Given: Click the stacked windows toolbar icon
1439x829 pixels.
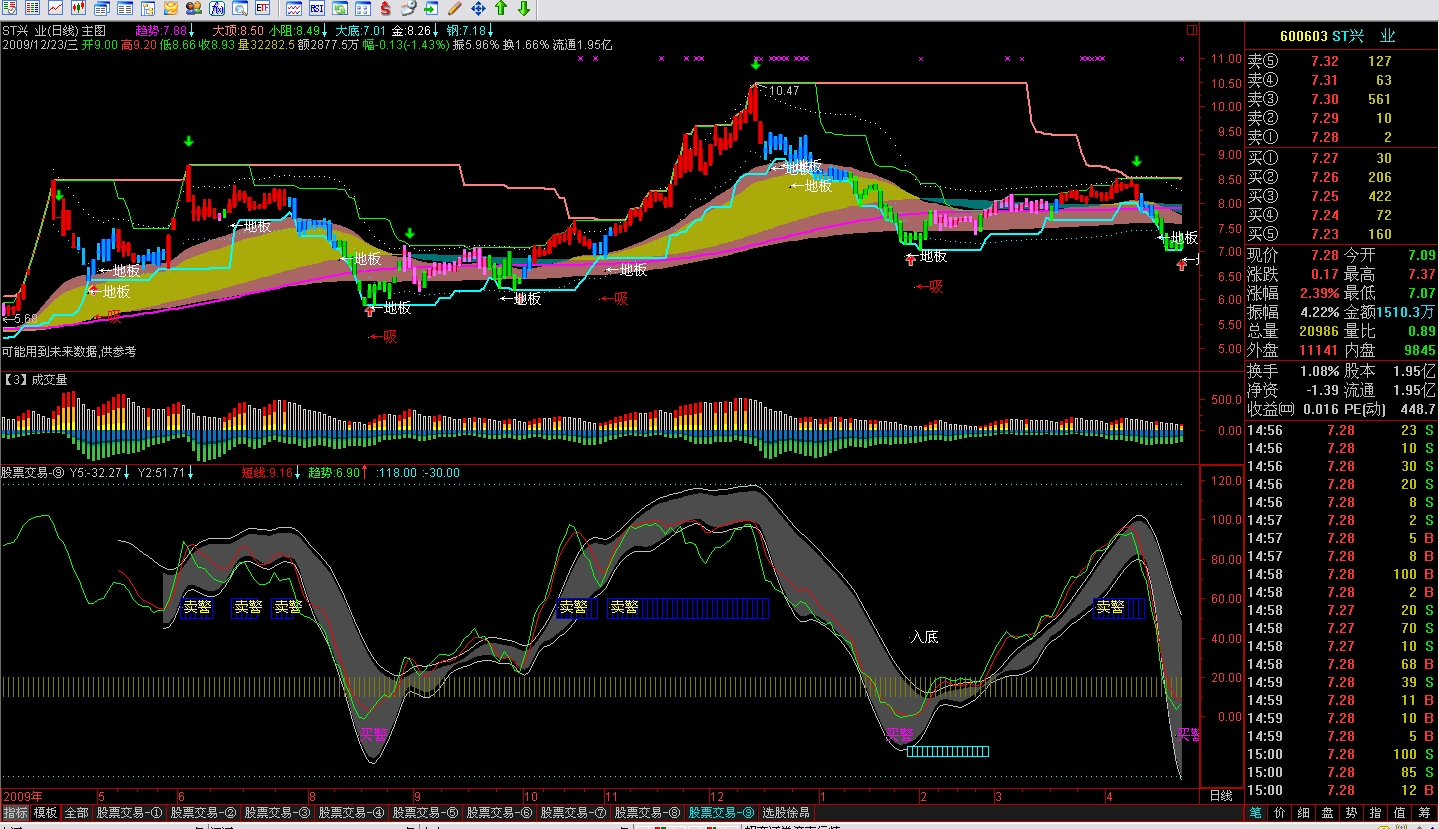Looking at the screenshot, I should [x=101, y=8].
